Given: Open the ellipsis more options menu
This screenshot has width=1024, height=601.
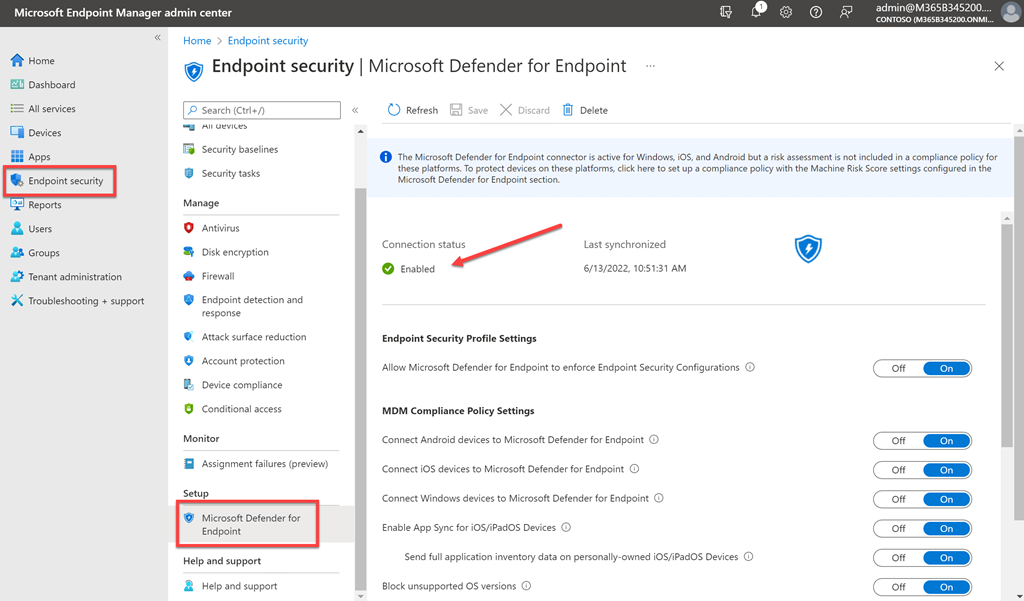Looking at the screenshot, I should point(650,67).
